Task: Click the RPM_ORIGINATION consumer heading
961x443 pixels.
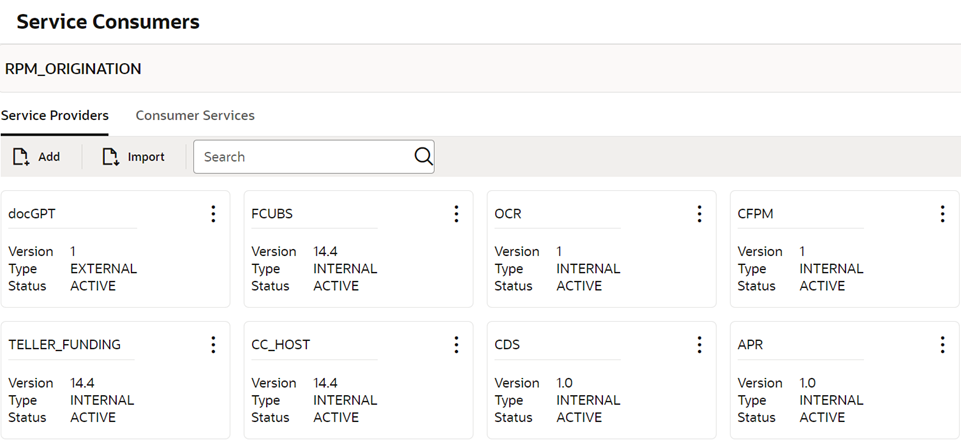Action: (73, 69)
